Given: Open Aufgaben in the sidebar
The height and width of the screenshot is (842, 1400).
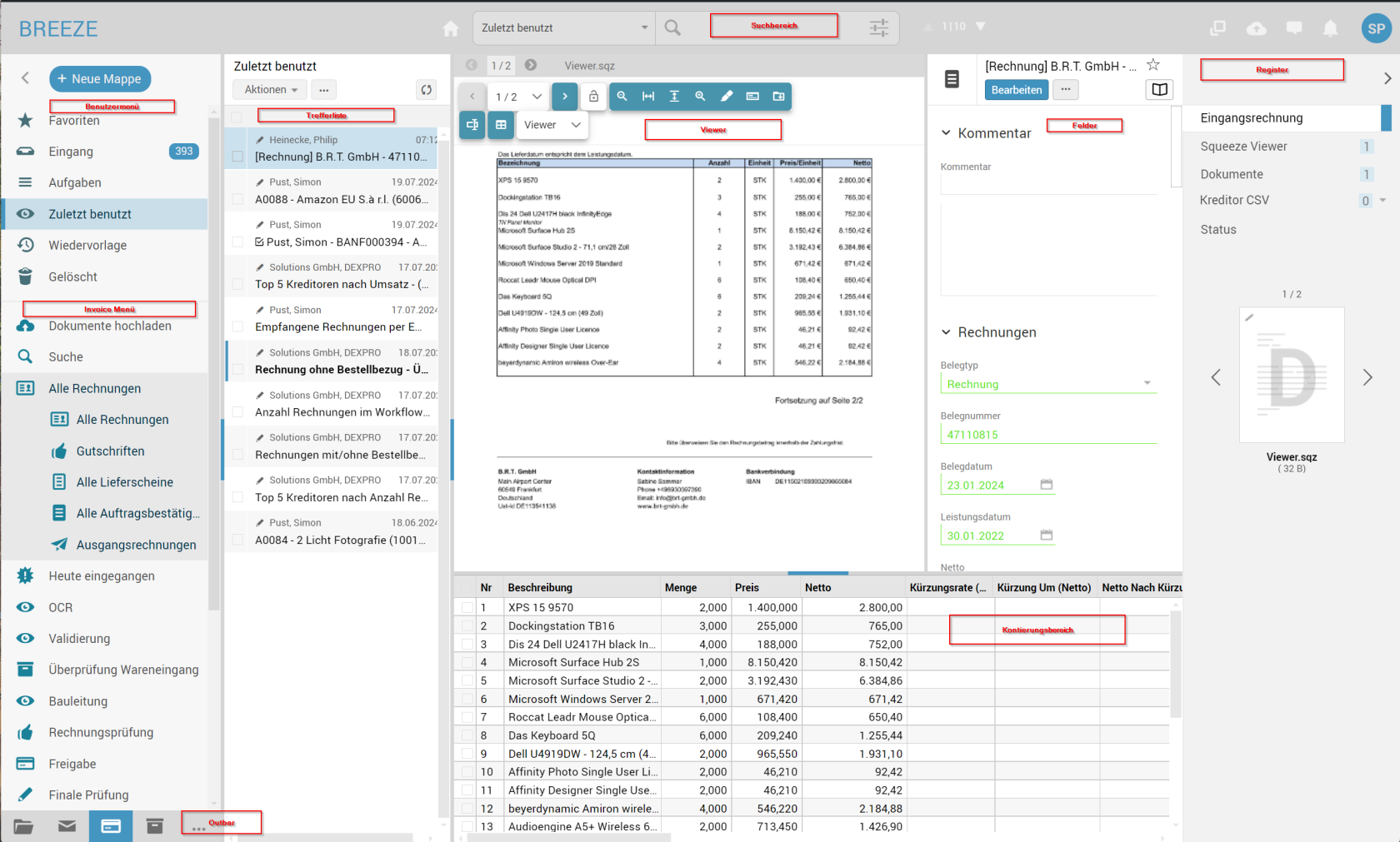Looking at the screenshot, I should pos(104,183).
